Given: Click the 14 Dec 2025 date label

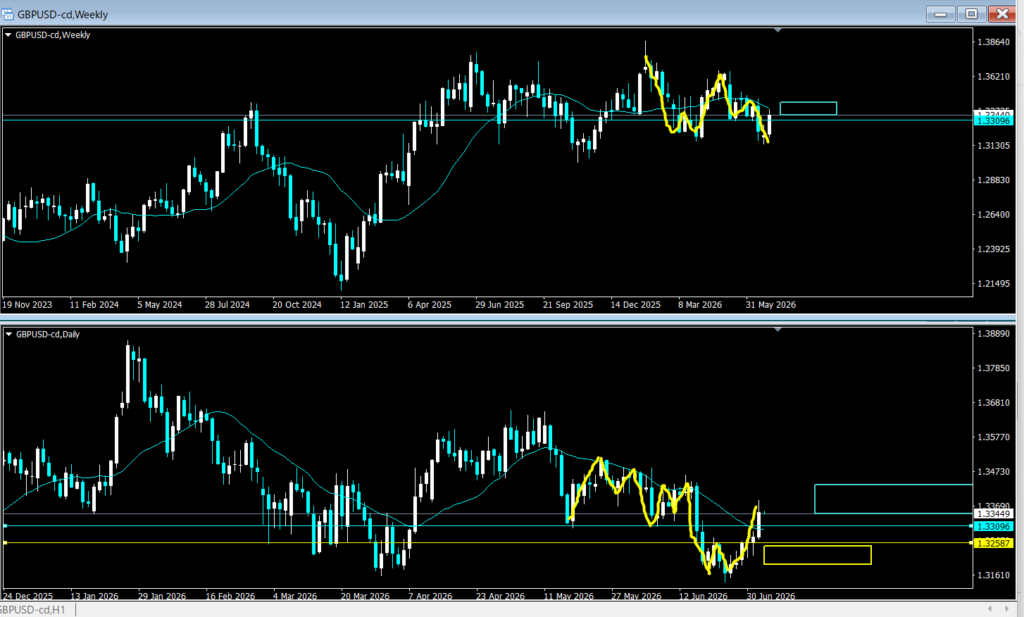Looking at the screenshot, I should point(635,305).
